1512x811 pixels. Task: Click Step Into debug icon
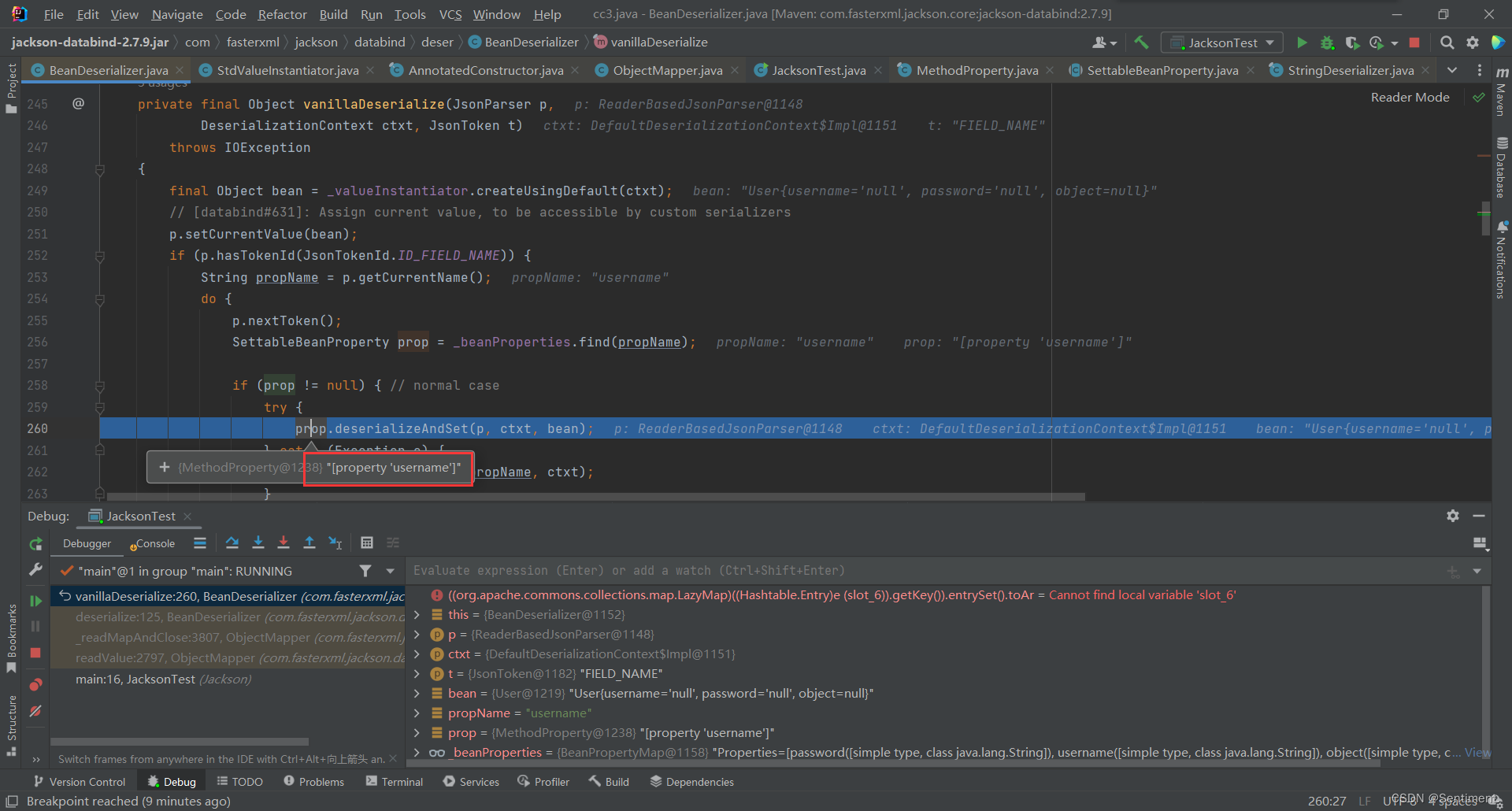coord(258,543)
